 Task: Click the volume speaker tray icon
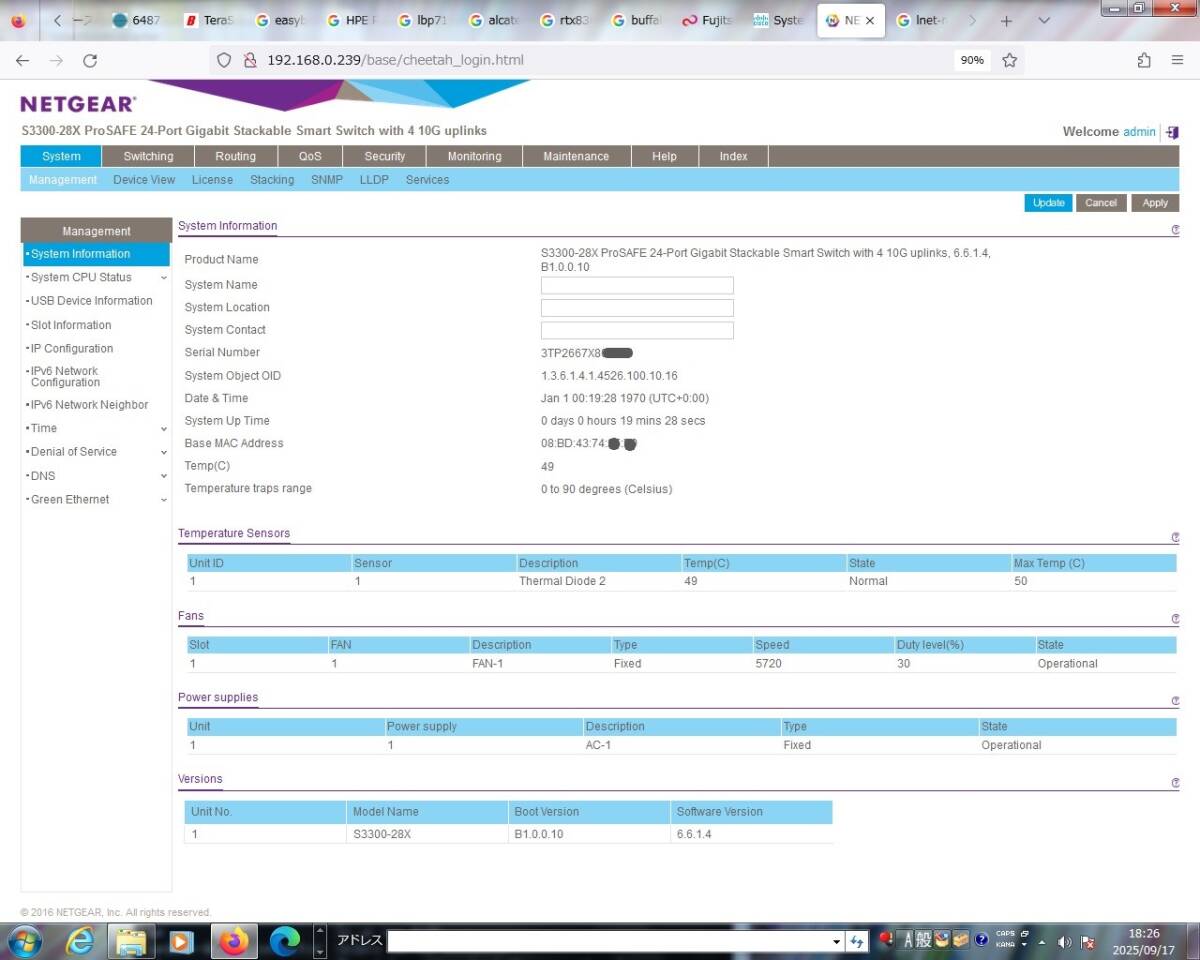click(1064, 942)
